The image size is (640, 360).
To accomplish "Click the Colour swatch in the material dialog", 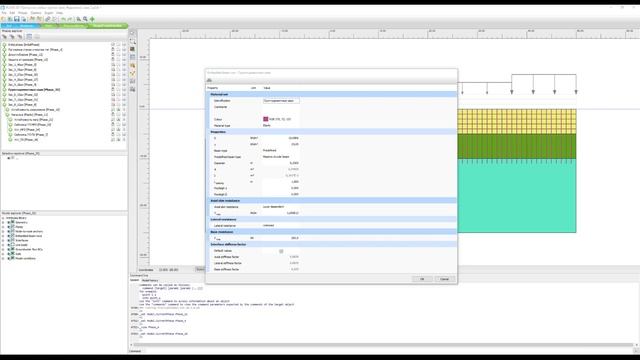I will click(266, 119).
